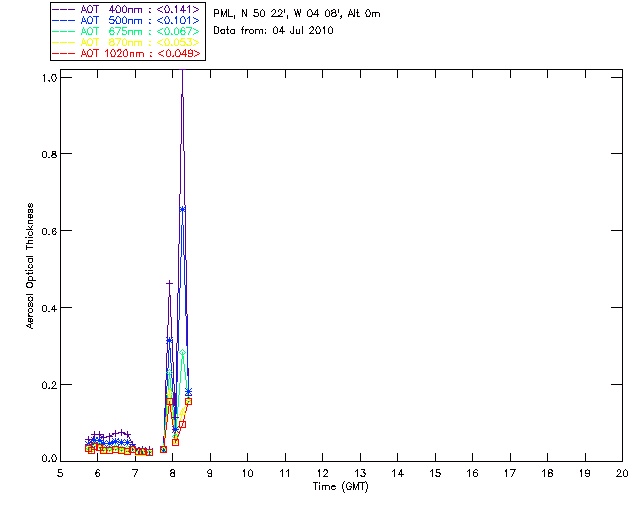640x512 pixels.
Task: Click x-axis tick label 12
Action: coord(322,473)
